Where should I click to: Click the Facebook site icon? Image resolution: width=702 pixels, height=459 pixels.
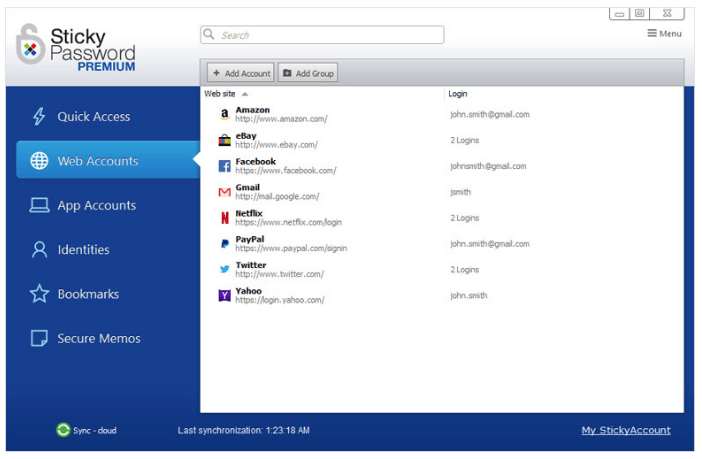click(224, 166)
